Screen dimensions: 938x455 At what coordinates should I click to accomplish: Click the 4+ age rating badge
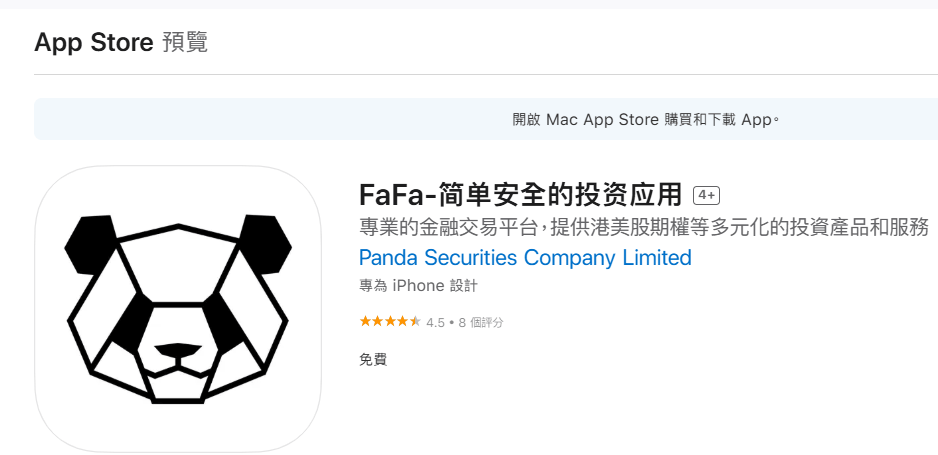click(x=706, y=196)
